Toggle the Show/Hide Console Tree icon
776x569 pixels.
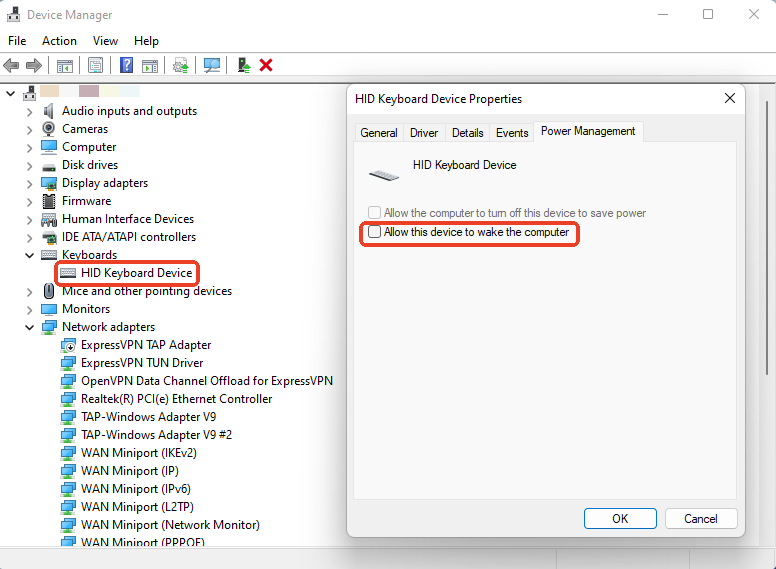[x=65, y=65]
